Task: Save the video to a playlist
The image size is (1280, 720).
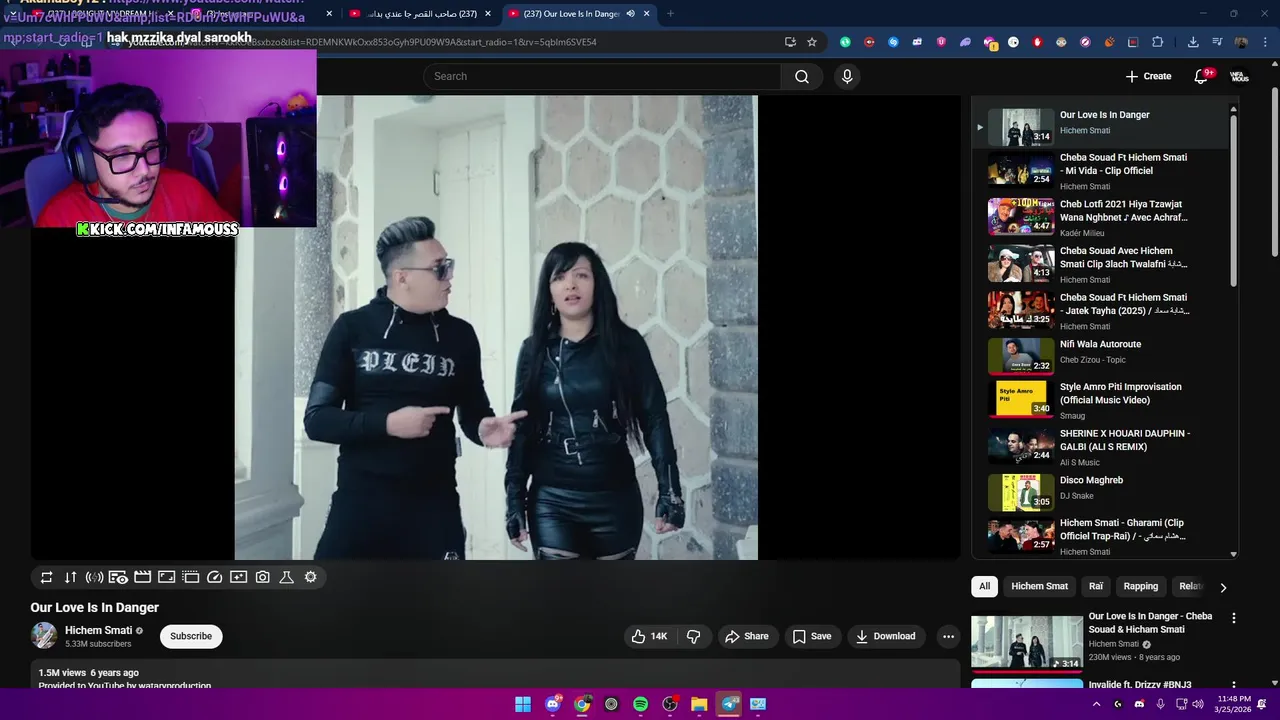Action: (x=812, y=636)
